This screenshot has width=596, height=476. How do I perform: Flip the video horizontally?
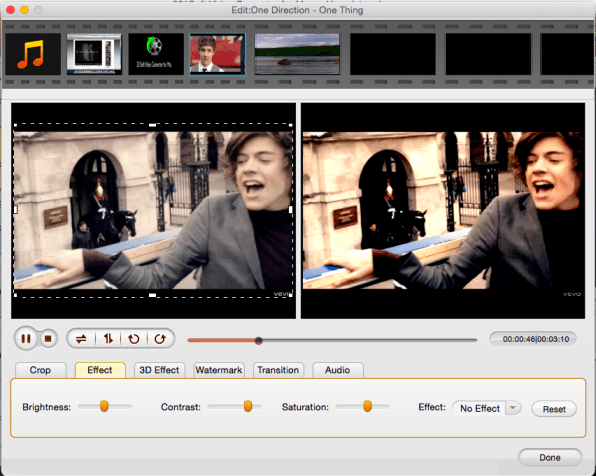[x=81, y=338]
